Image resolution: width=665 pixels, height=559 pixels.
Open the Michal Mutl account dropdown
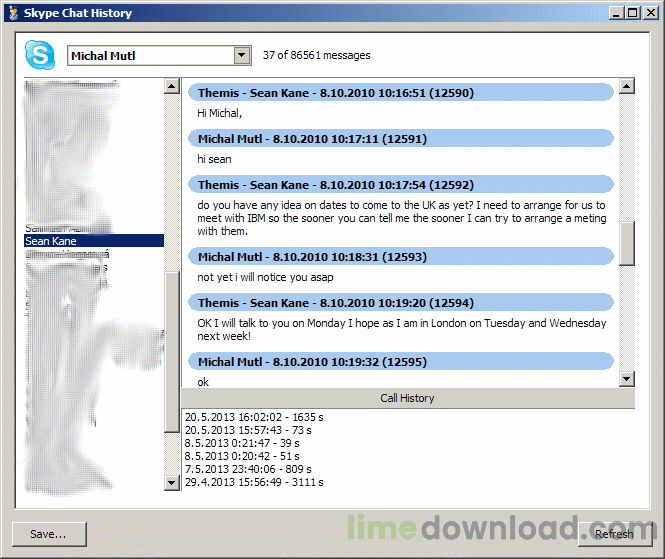(x=241, y=56)
